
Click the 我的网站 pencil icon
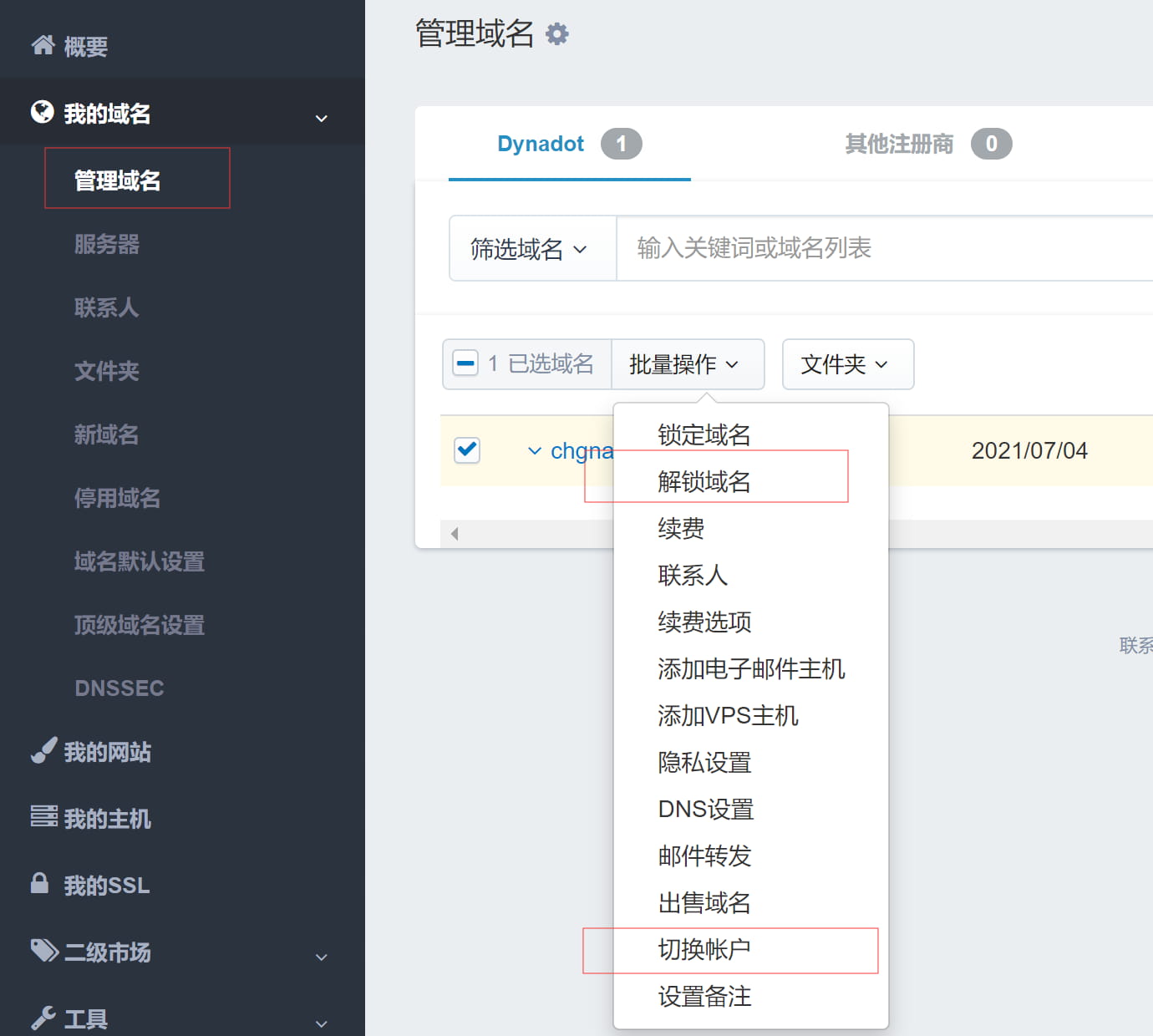tap(42, 750)
